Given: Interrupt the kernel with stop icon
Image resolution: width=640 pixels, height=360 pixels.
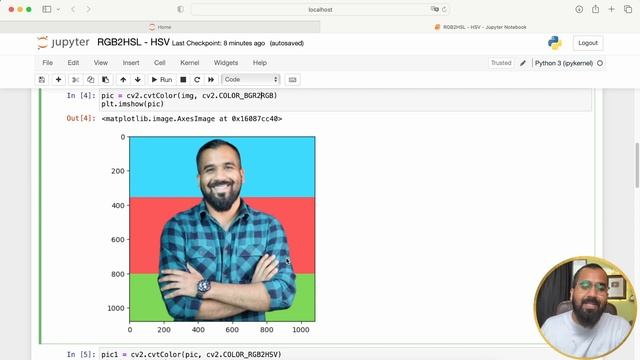Looking at the screenshot, I should click(183, 80).
